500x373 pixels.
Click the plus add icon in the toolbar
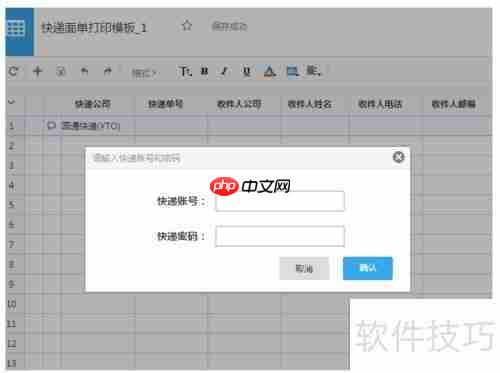[x=38, y=71]
